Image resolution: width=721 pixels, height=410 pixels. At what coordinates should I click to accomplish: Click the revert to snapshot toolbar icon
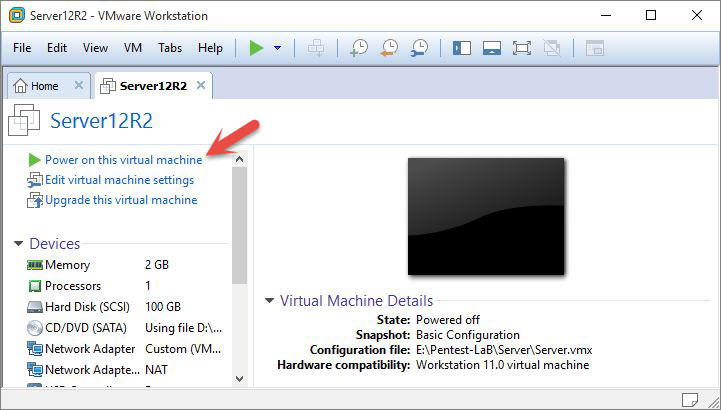pos(389,48)
